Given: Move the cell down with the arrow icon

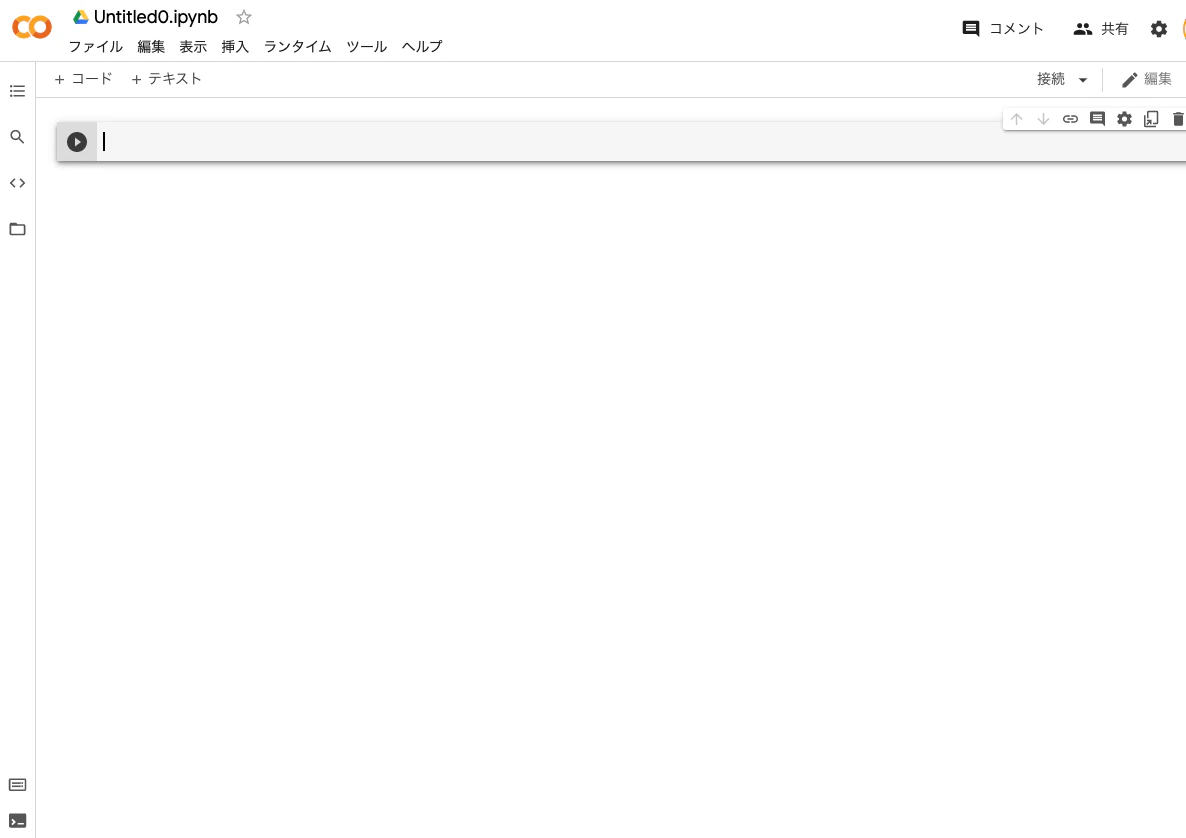Looking at the screenshot, I should tap(1043, 119).
